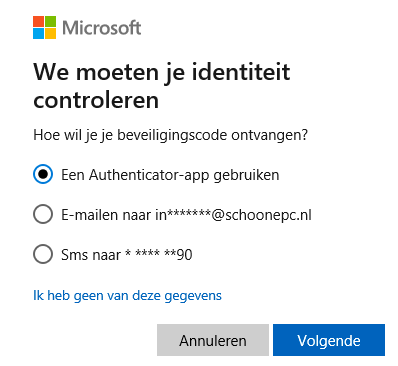398x366 pixels.
Task: Click the 'E-mailen naar' label words
Action: pos(106,215)
